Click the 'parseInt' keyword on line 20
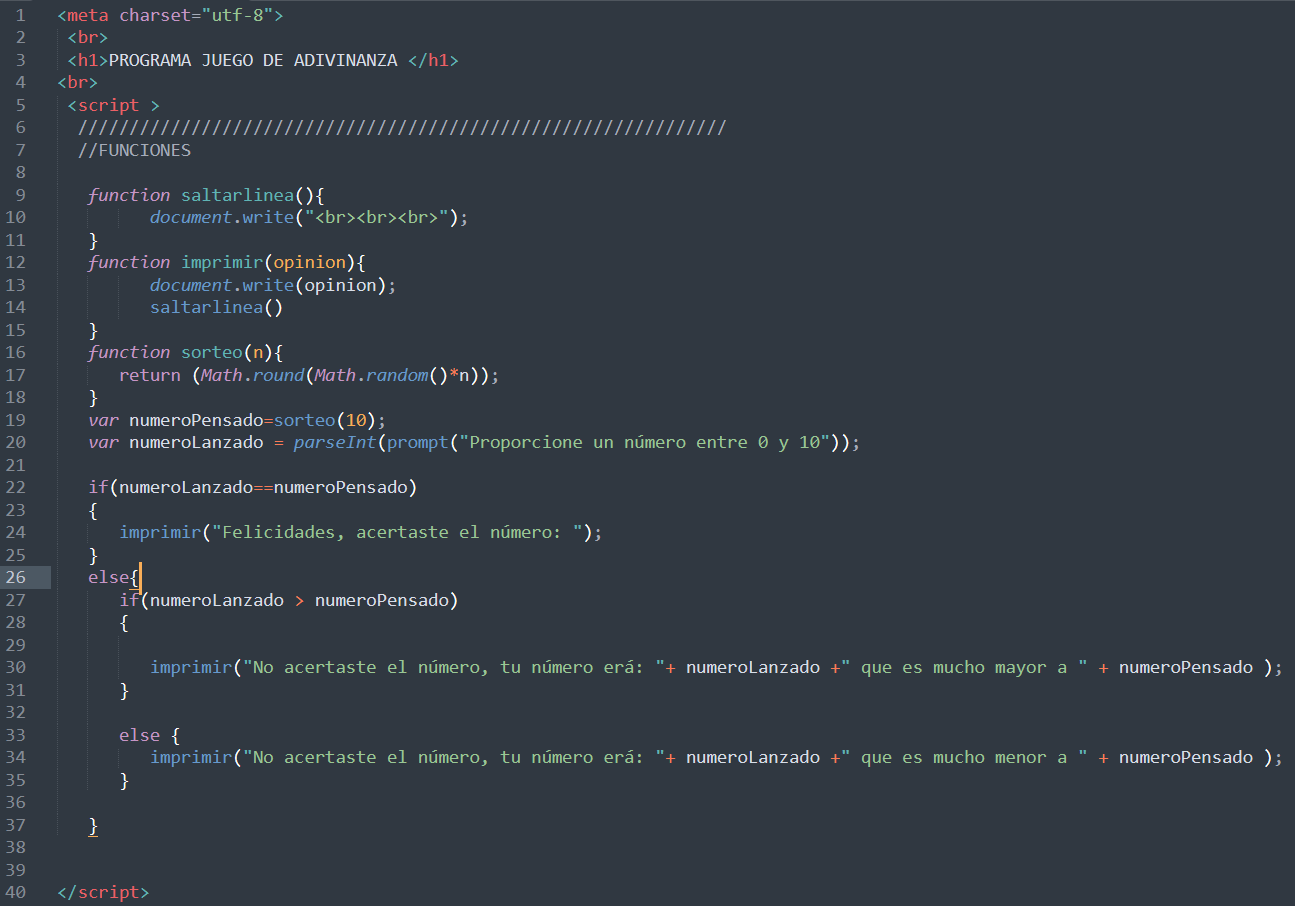Image resolution: width=1295 pixels, height=906 pixels. coord(335,443)
